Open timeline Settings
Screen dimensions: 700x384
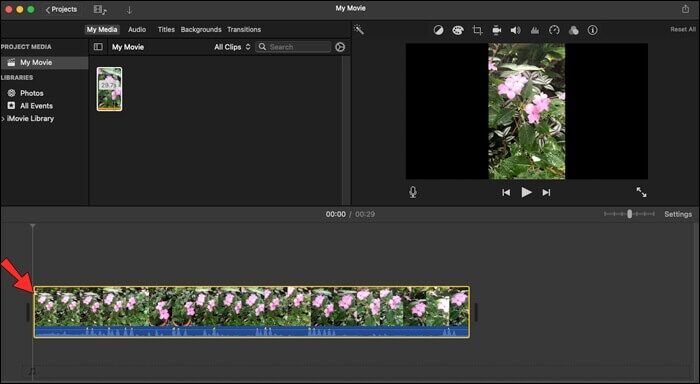click(678, 214)
